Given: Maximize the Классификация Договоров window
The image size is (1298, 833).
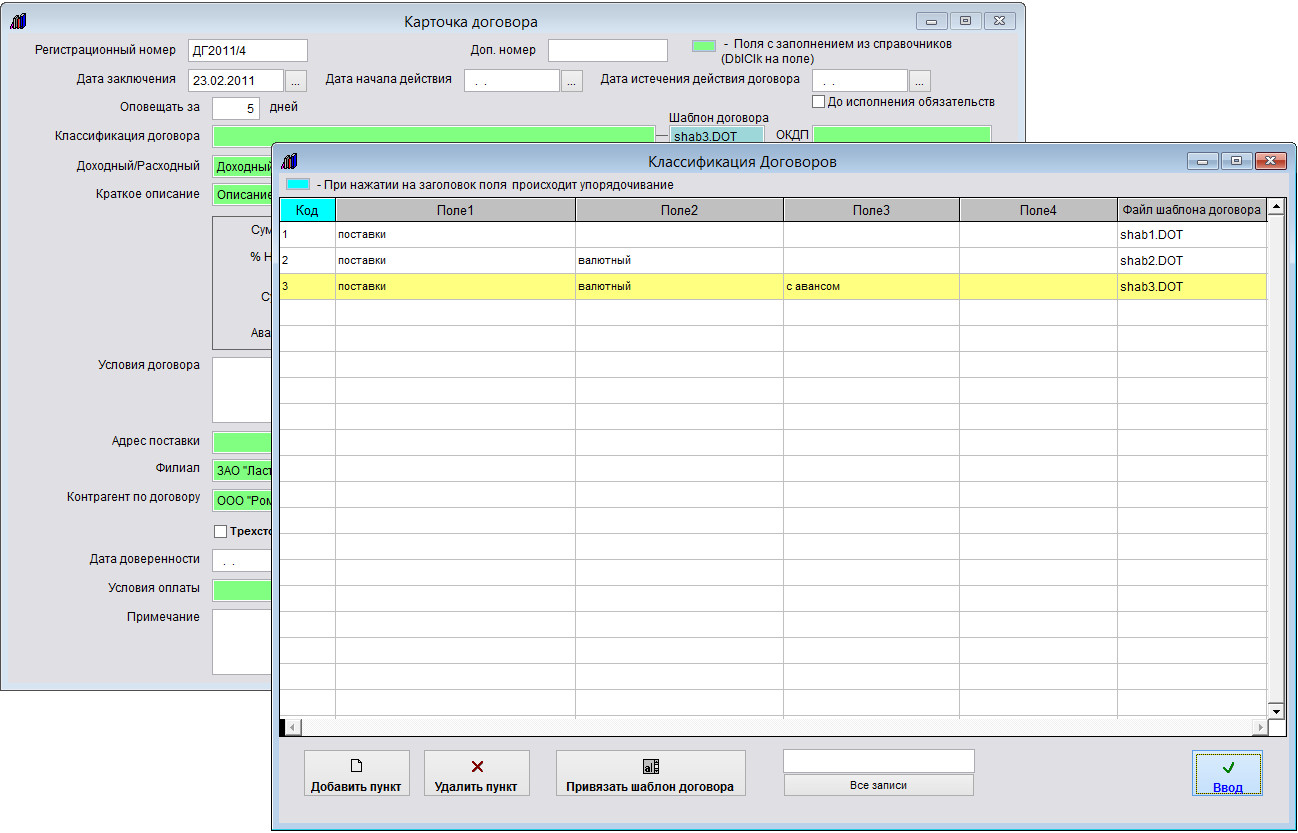Looking at the screenshot, I should pyautogui.click(x=1237, y=161).
